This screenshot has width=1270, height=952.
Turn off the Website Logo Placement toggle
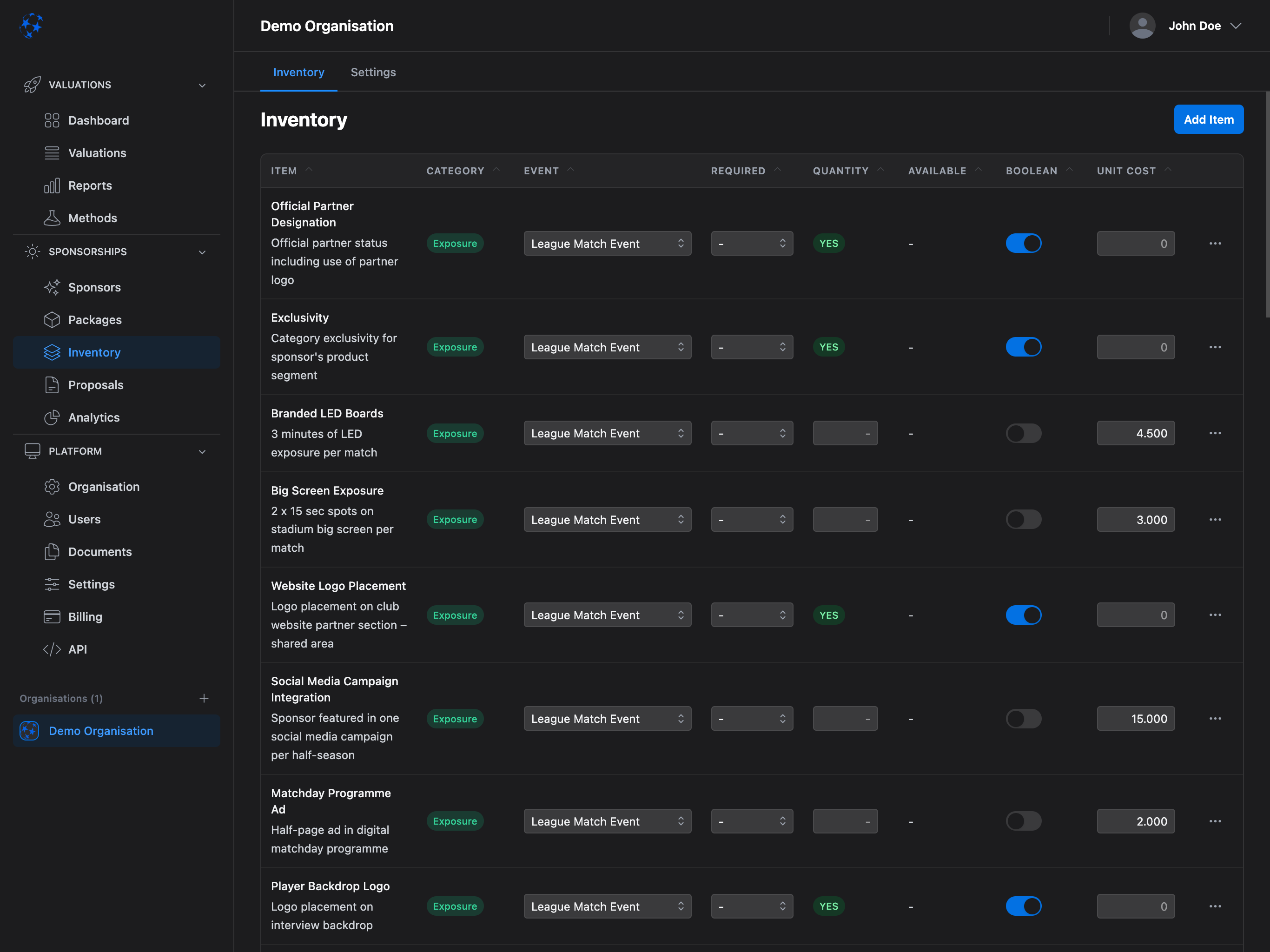pyautogui.click(x=1024, y=615)
